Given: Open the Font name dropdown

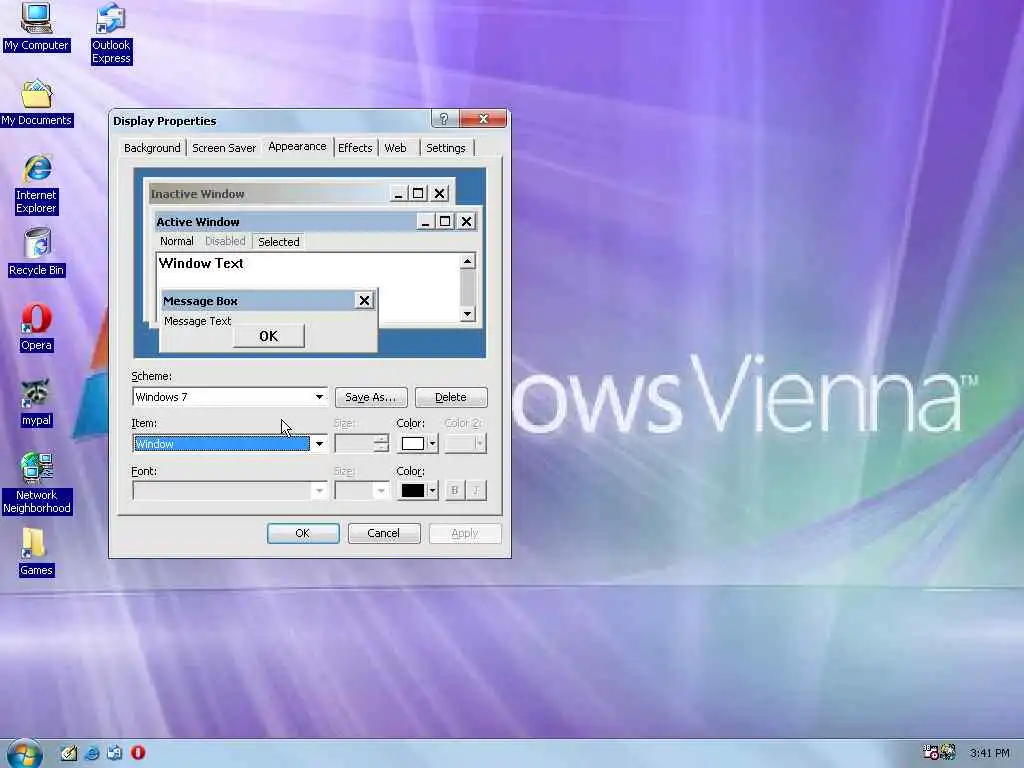Looking at the screenshot, I should pos(319,490).
